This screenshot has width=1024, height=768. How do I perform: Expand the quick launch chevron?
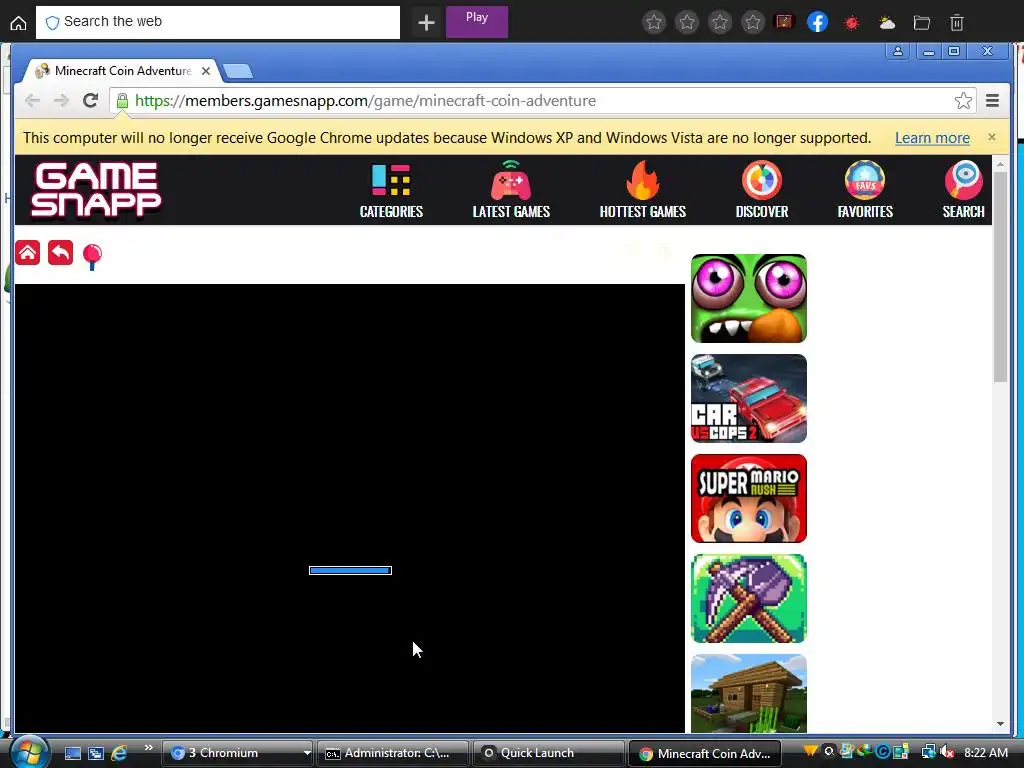(148, 748)
